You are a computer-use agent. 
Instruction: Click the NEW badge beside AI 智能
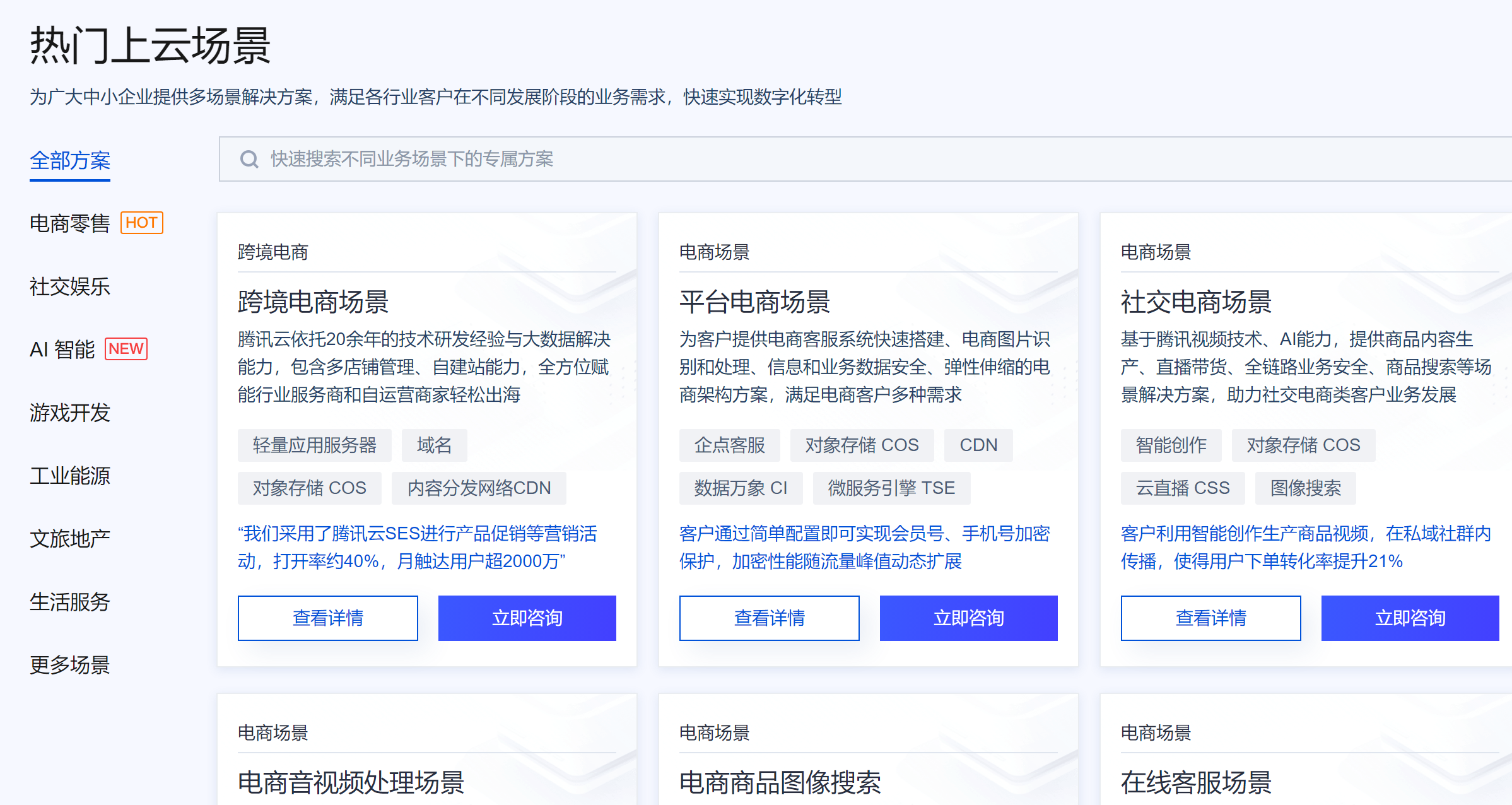[x=126, y=349]
